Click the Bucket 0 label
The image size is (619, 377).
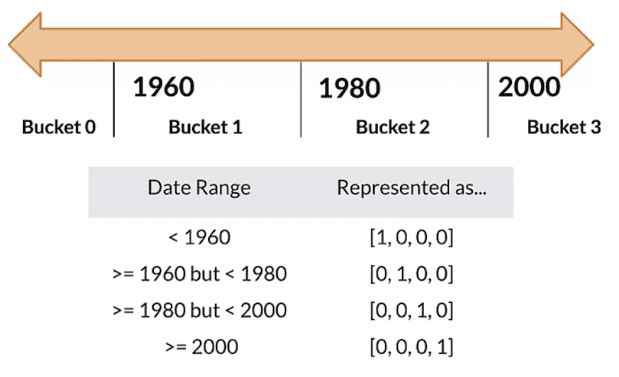pyautogui.click(x=59, y=127)
